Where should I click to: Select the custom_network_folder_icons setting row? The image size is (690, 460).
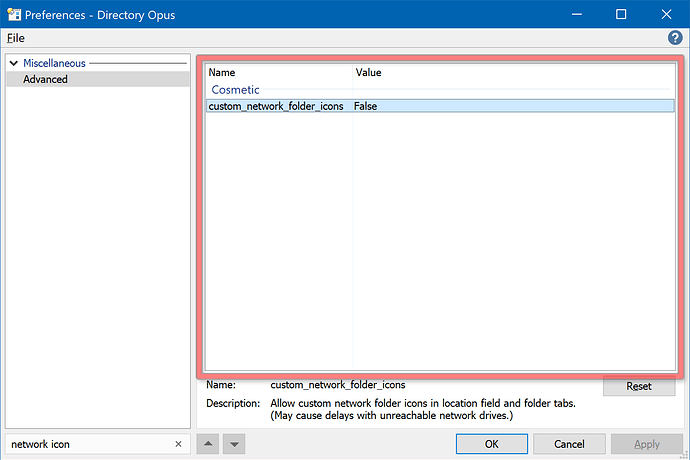(x=440, y=106)
